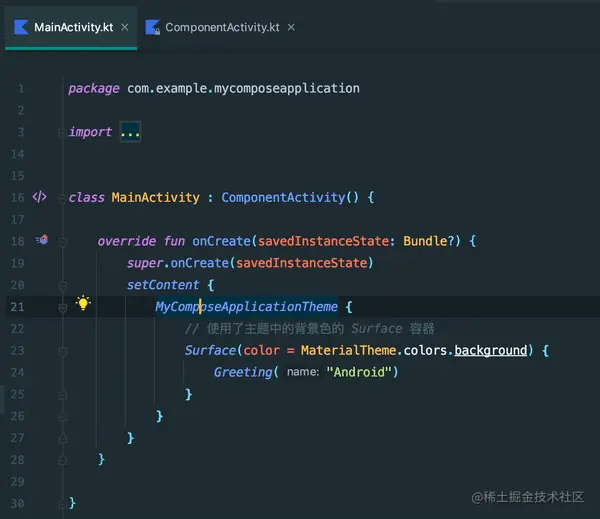Close the ComponentActivity.kt tab
Image resolution: width=600 pixels, height=519 pixels.
(291, 27)
